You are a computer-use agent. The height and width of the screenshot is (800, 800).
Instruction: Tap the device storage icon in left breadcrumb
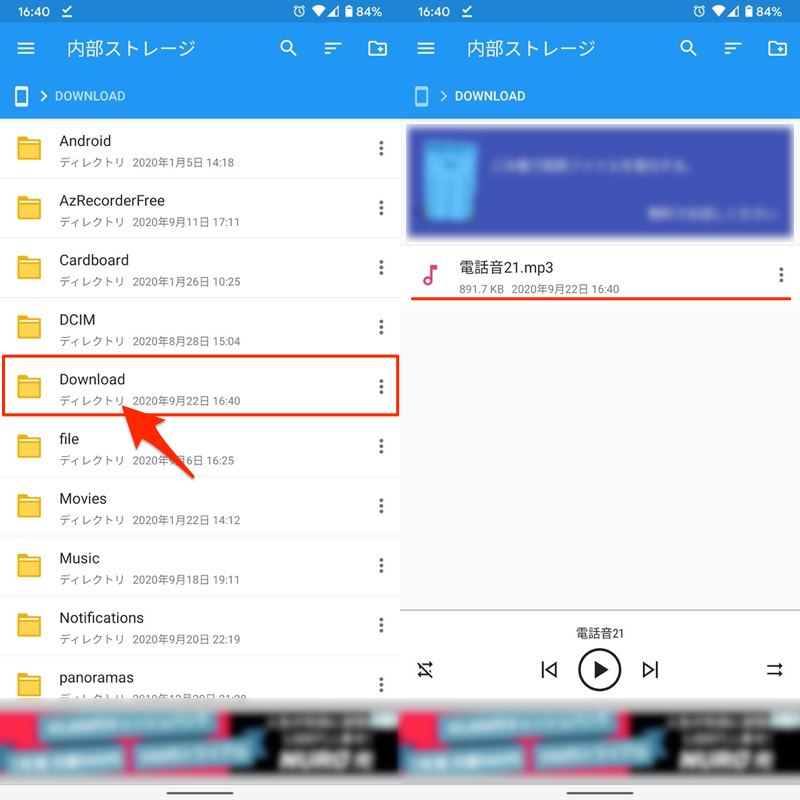21,96
